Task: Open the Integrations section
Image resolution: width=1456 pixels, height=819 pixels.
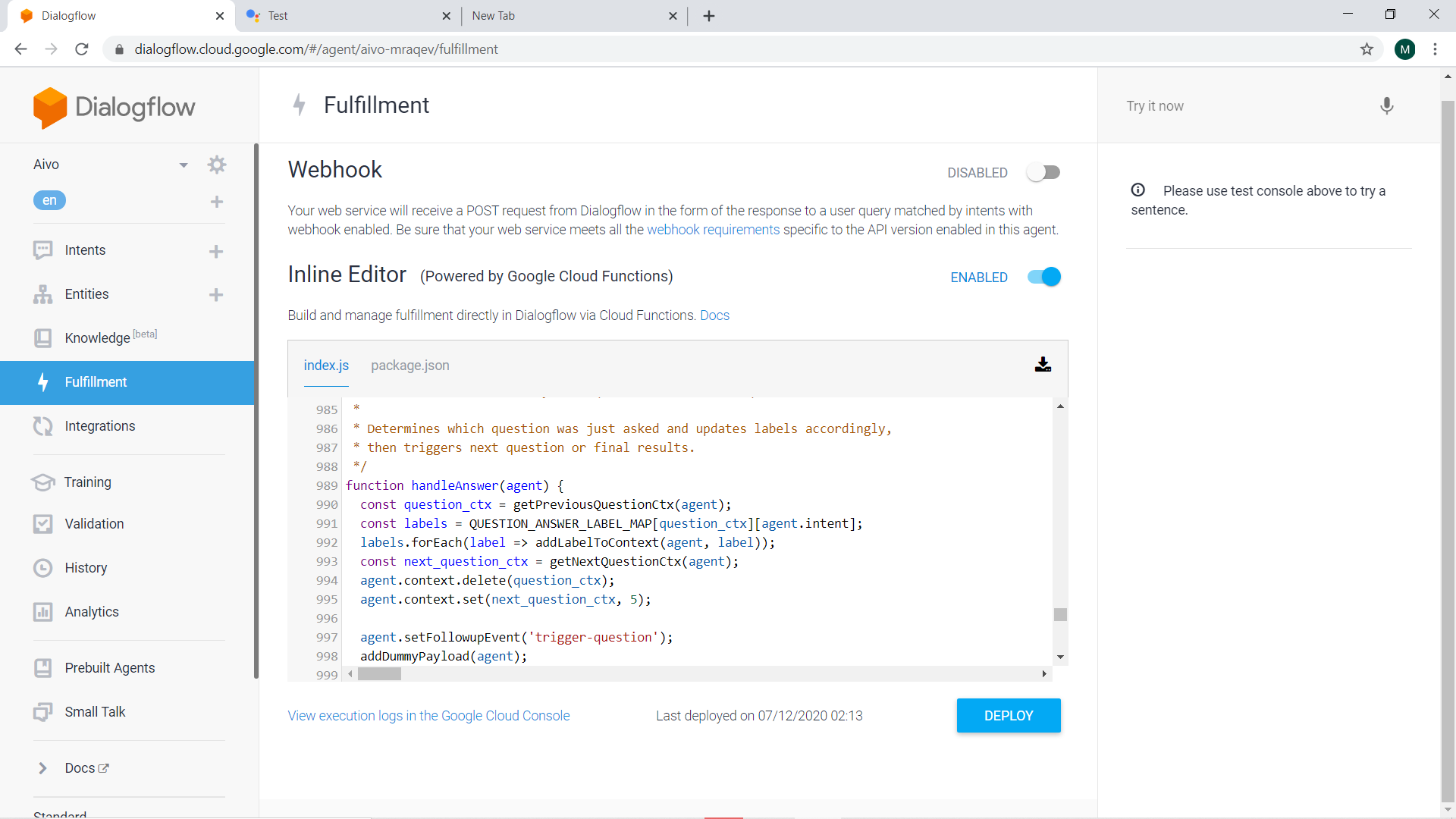Action: tap(99, 426)
